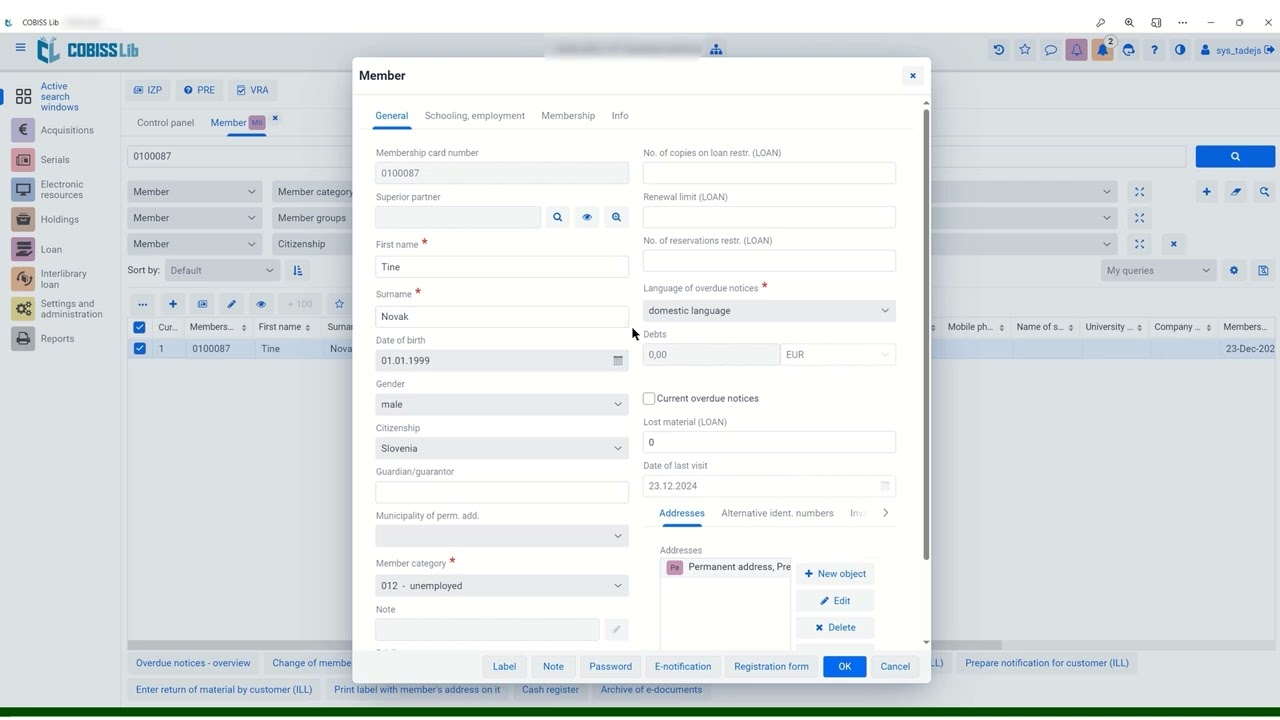Screen dimensions: 1280x720
Task: View the superior partner with eye icon
Action: click(587, 217)
